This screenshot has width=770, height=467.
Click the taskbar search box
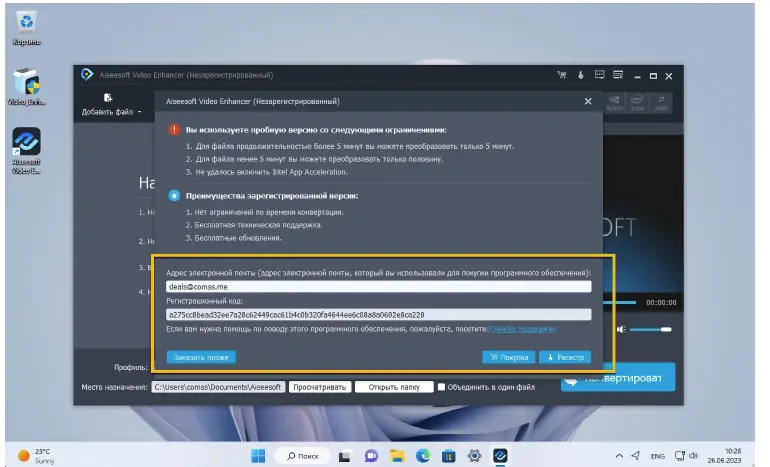[x=303, y=456]
